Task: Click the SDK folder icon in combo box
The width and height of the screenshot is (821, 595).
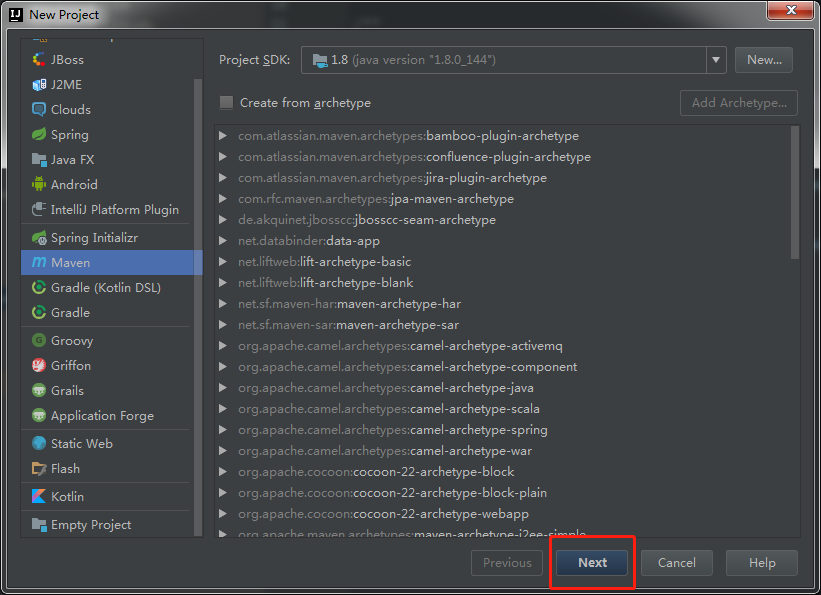Action: 320,60
